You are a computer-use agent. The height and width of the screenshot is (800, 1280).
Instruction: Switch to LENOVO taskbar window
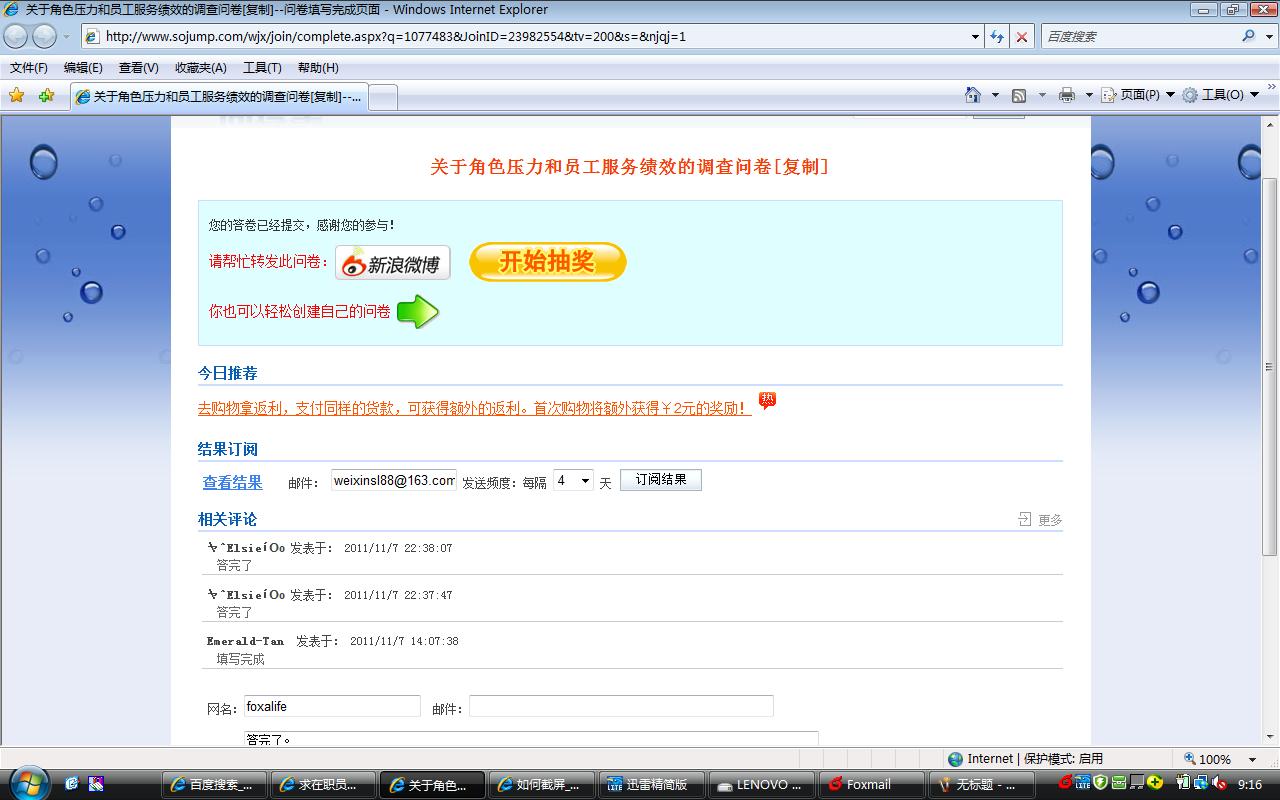point(761,784)
